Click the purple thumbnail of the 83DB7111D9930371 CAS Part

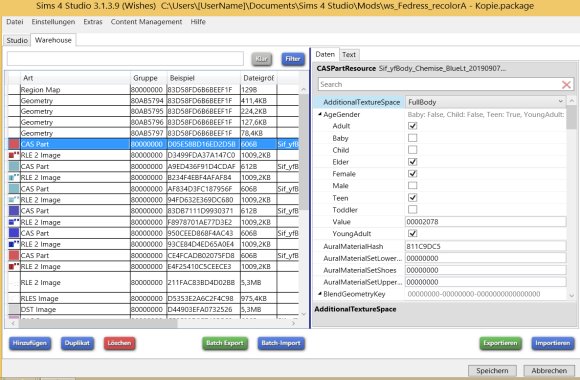(x=14, y=211)
